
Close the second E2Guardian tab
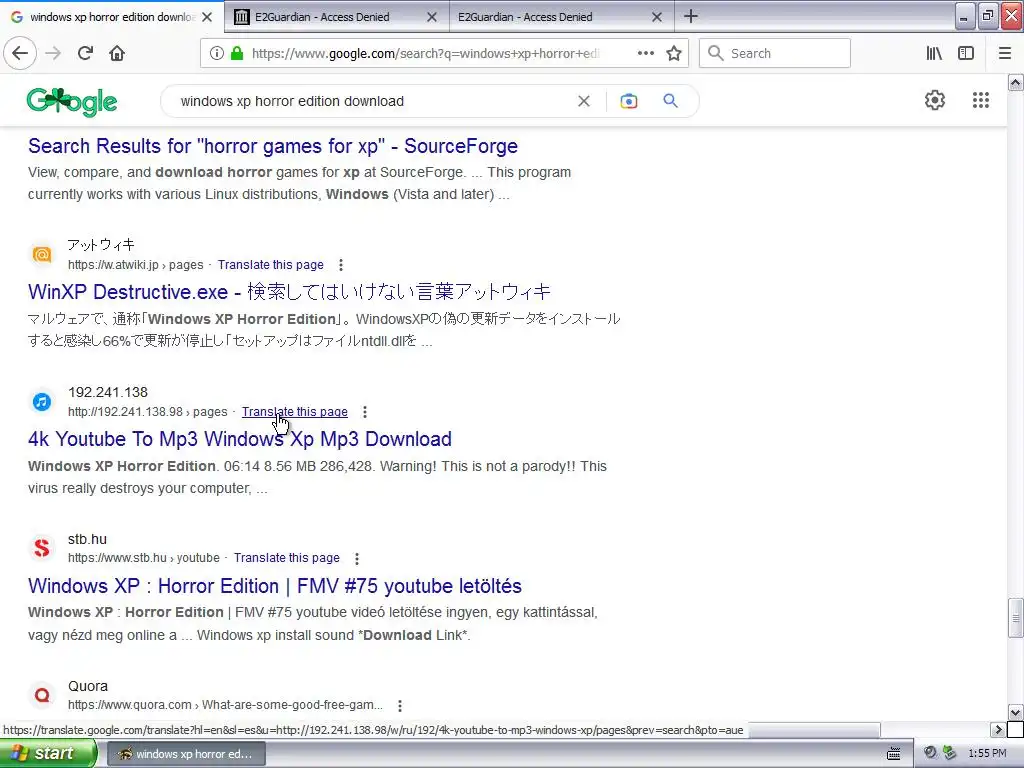tap(657, 17)
